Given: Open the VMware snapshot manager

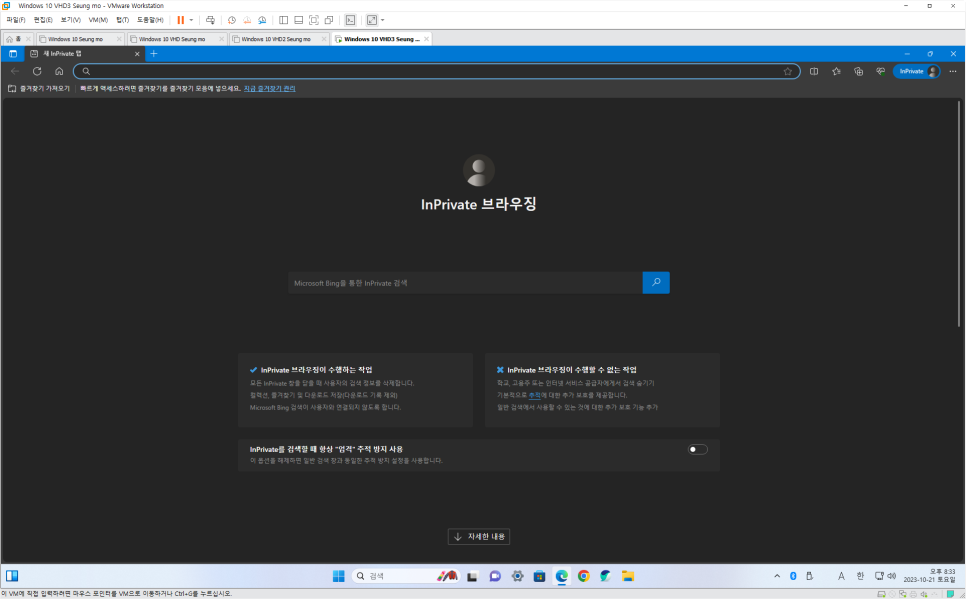Looking at the screenshot, I should (x=262, y=20).
